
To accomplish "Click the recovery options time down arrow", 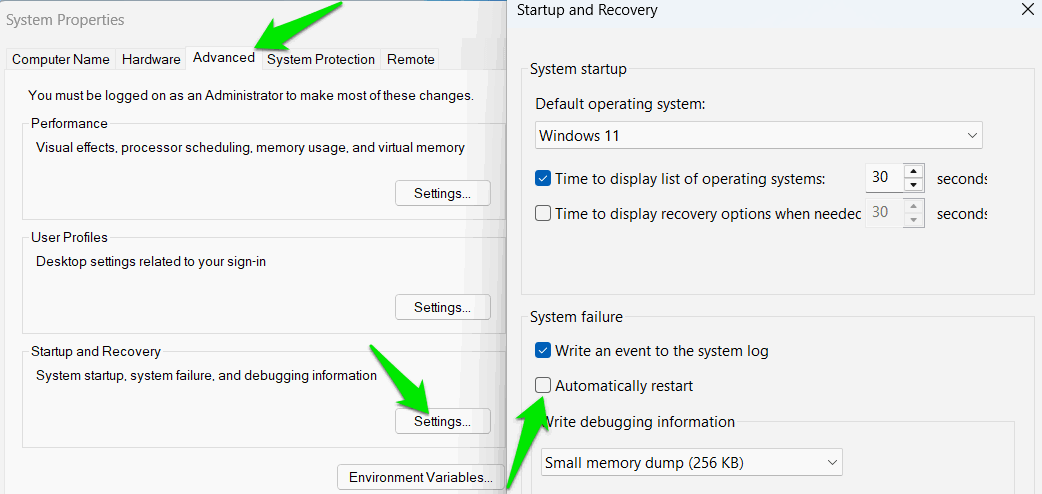I will pyautogui.click(x=914, y=220).
